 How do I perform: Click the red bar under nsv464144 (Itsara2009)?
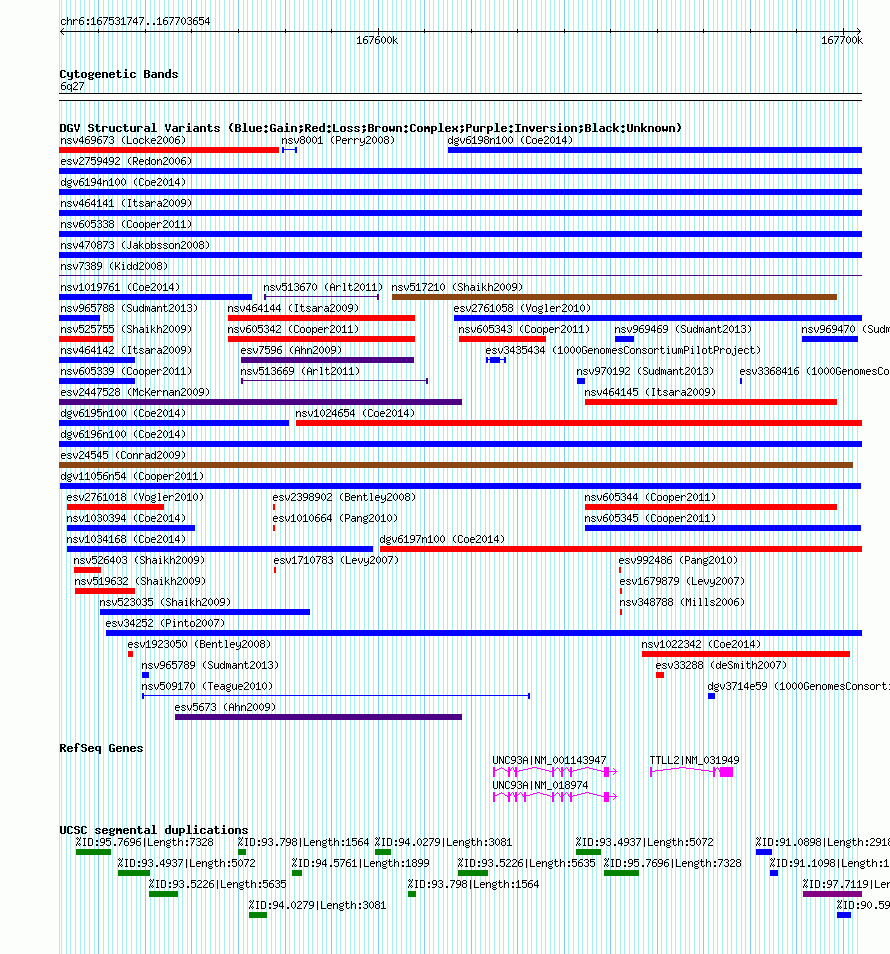point(321,318)
